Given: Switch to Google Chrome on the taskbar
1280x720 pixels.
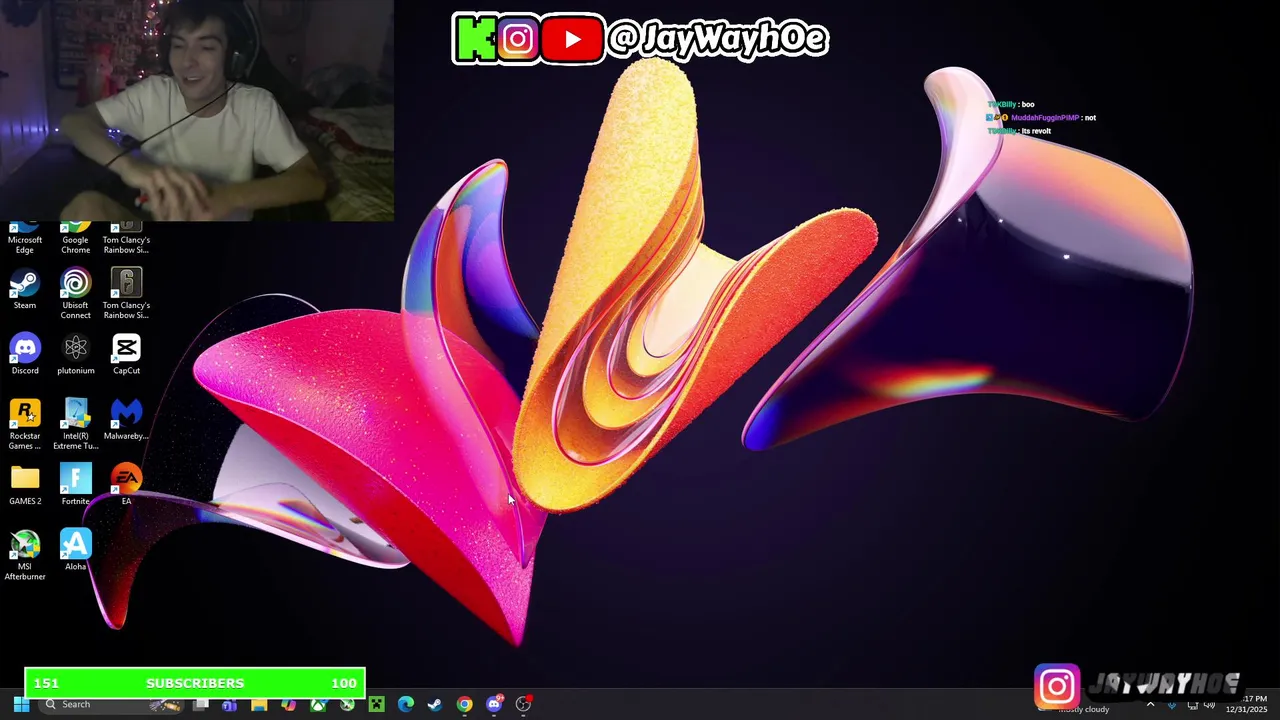Looking at the screenshot, I should 464,704.
